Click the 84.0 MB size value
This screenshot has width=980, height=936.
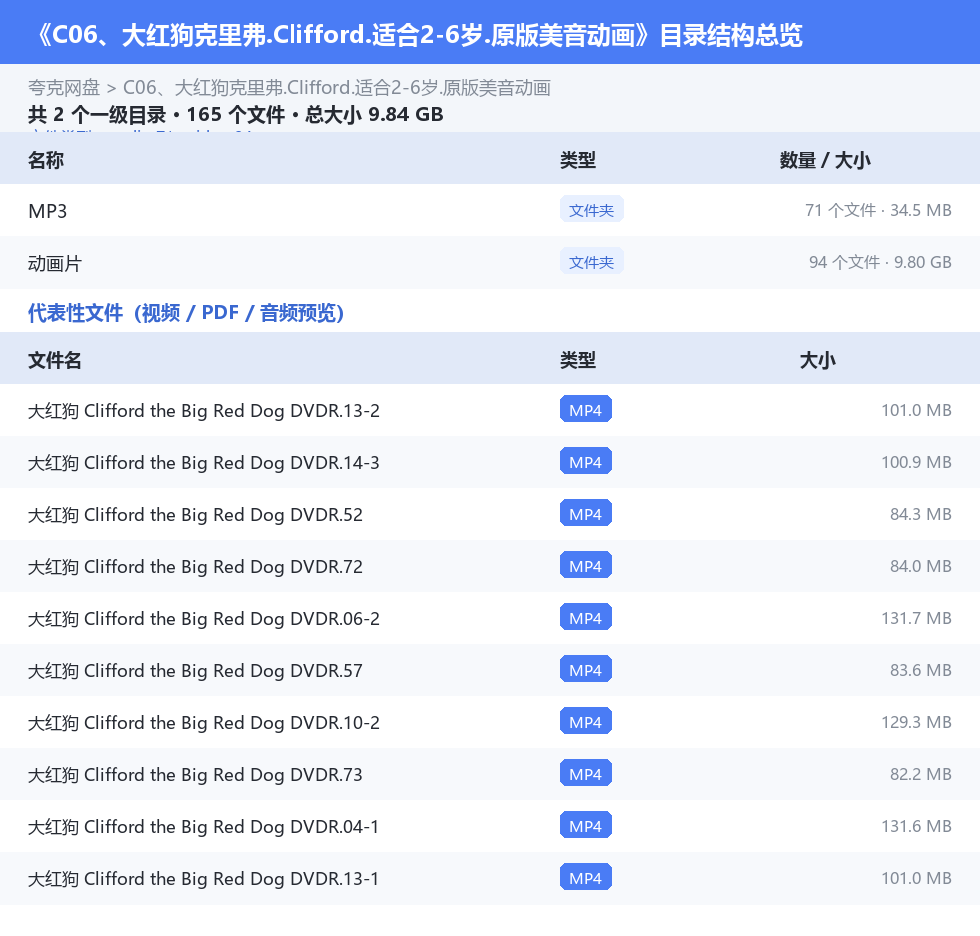coord(921,565)
